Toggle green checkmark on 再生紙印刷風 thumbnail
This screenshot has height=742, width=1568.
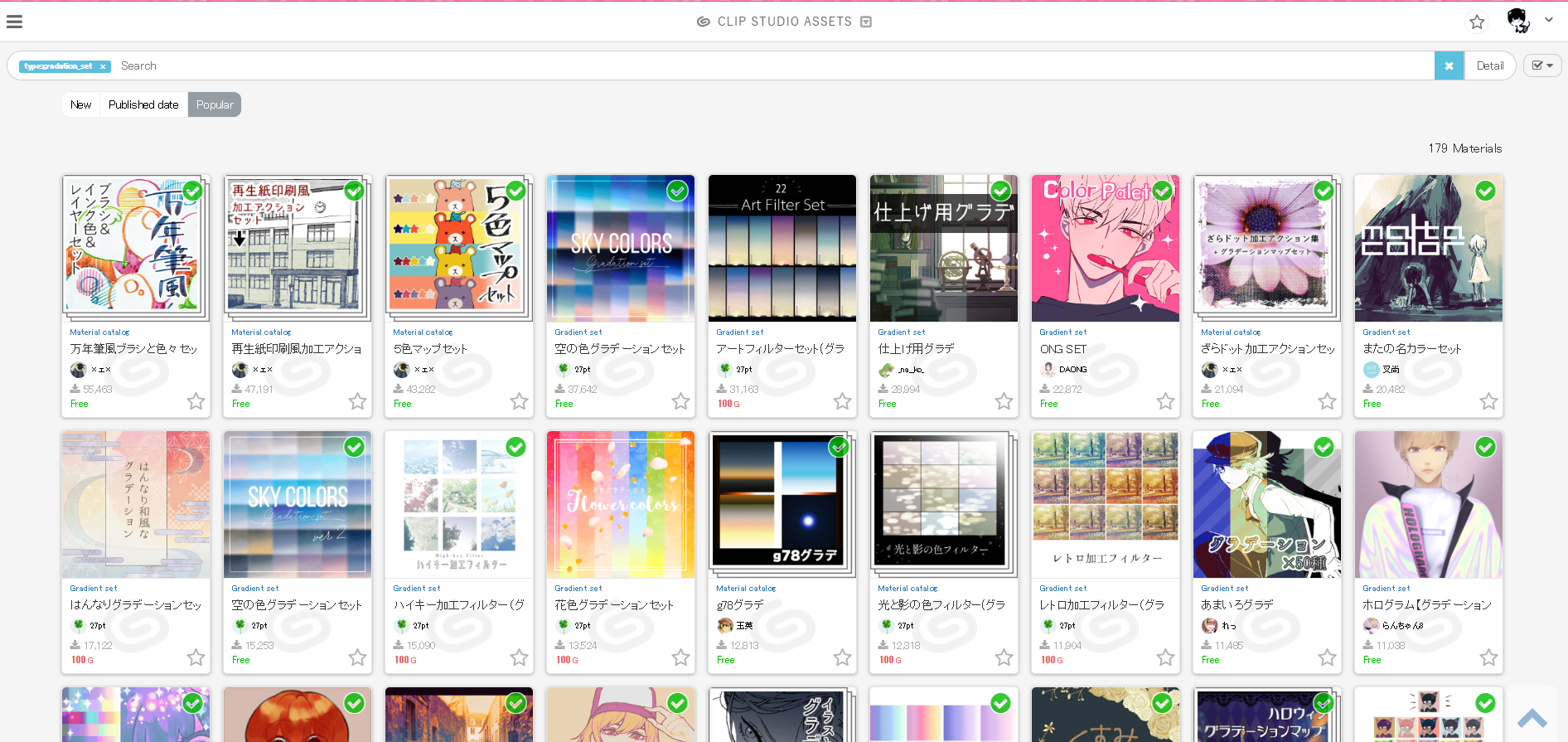coord(354,191)
